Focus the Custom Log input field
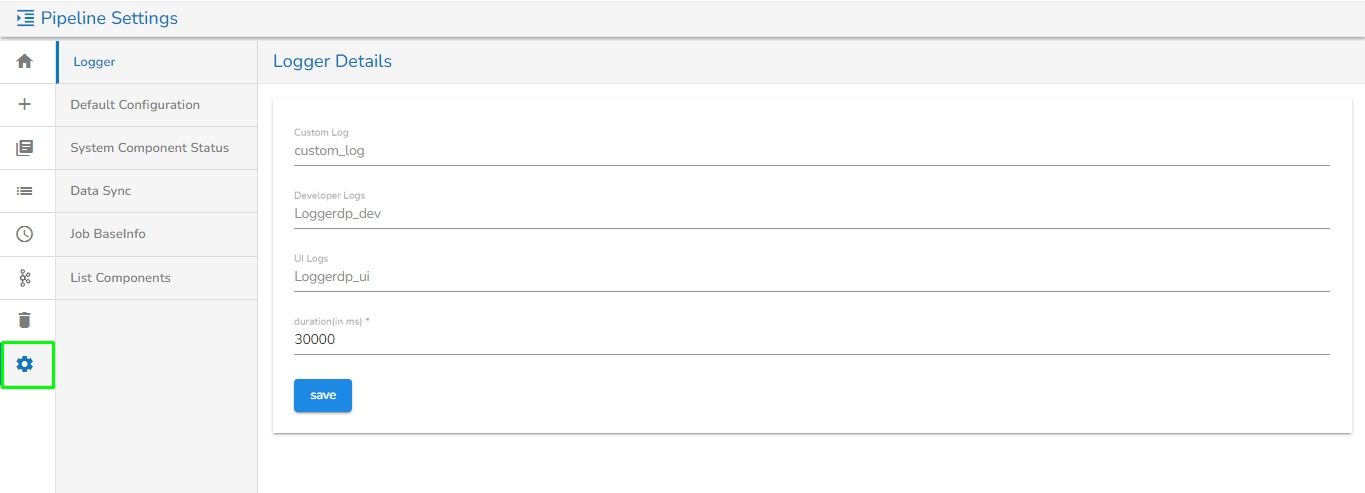The width and height of the screenshot is (1365, 493). point(810,151)
